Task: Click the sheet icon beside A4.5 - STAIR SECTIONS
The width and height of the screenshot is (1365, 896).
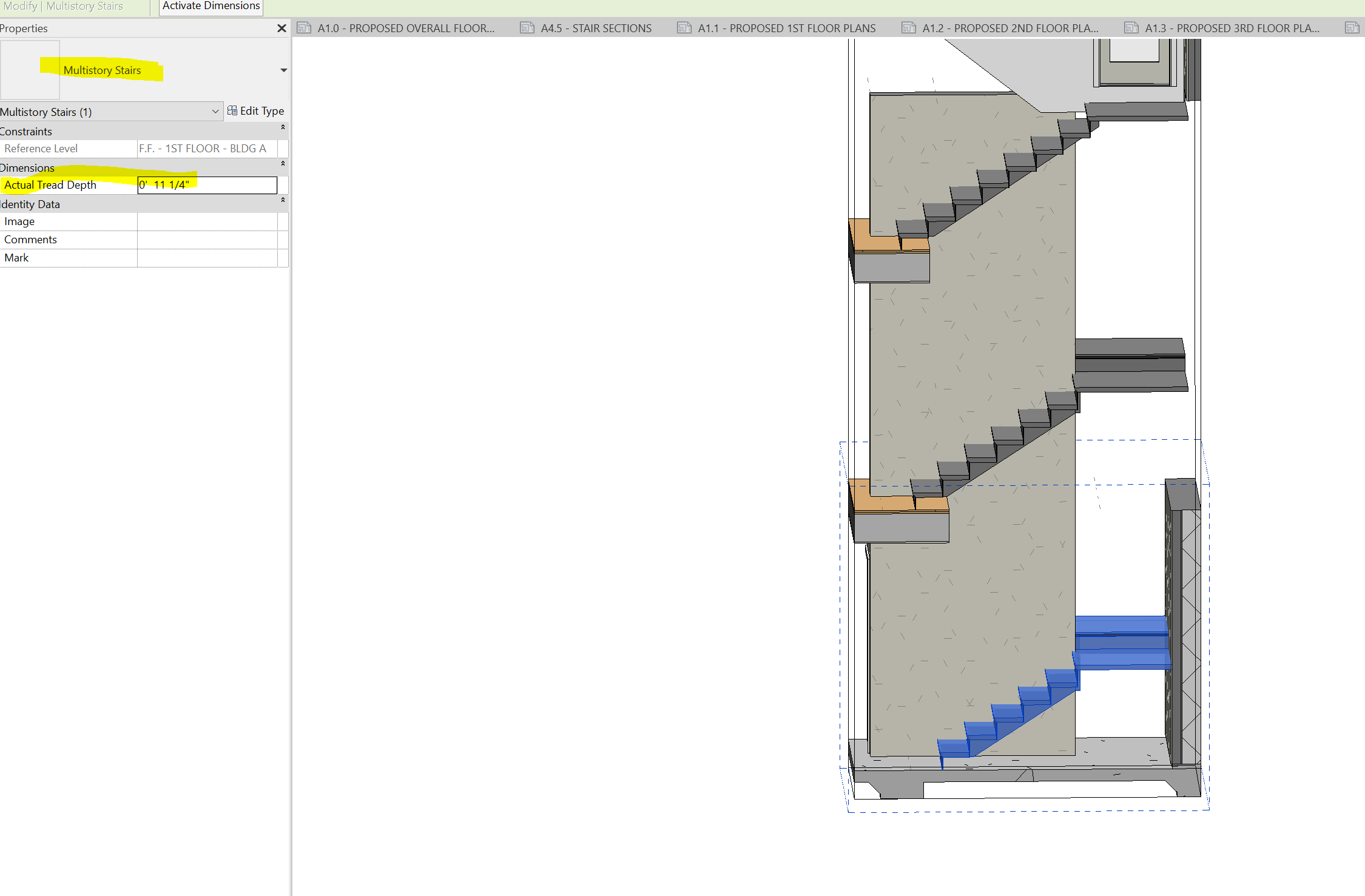Action: [x=527, y=28]
